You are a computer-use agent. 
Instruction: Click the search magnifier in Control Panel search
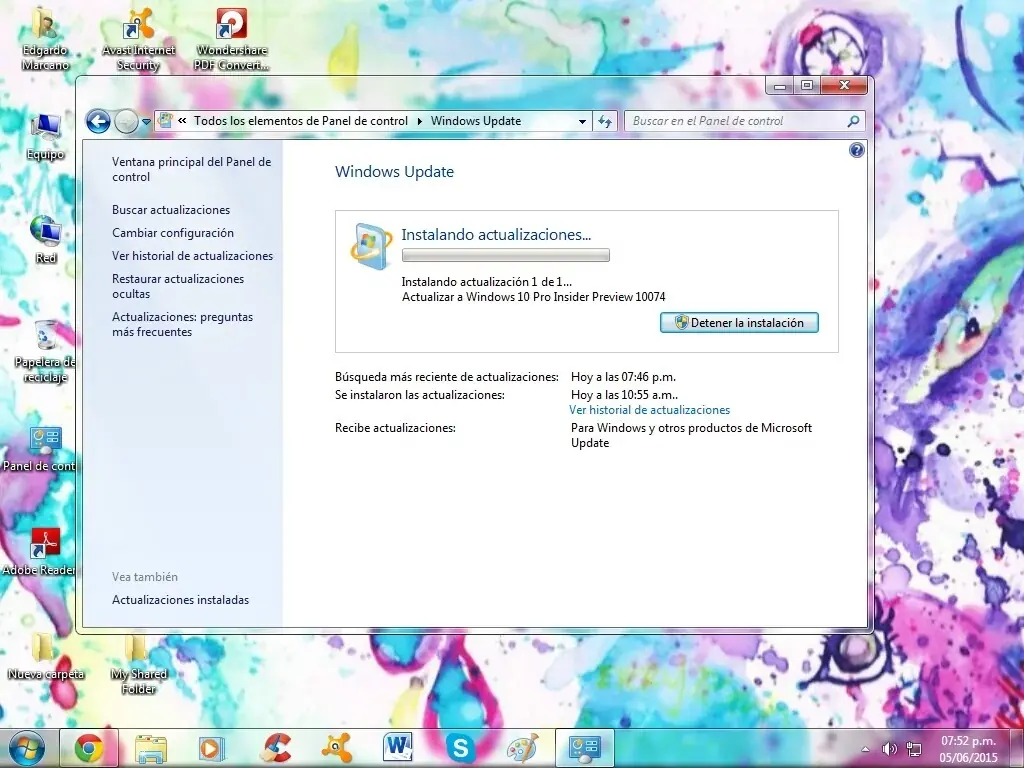853,121
